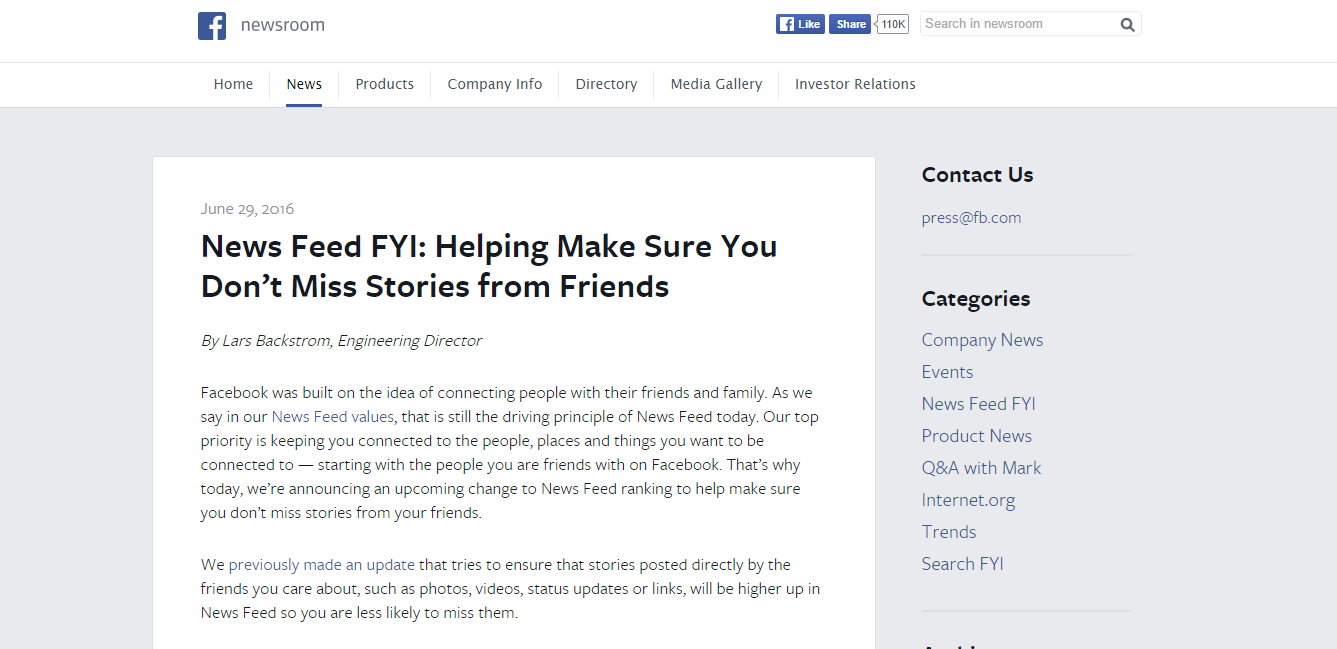
Task: Visit Investor Relations from the nav bar
Action: coord(855,84)
